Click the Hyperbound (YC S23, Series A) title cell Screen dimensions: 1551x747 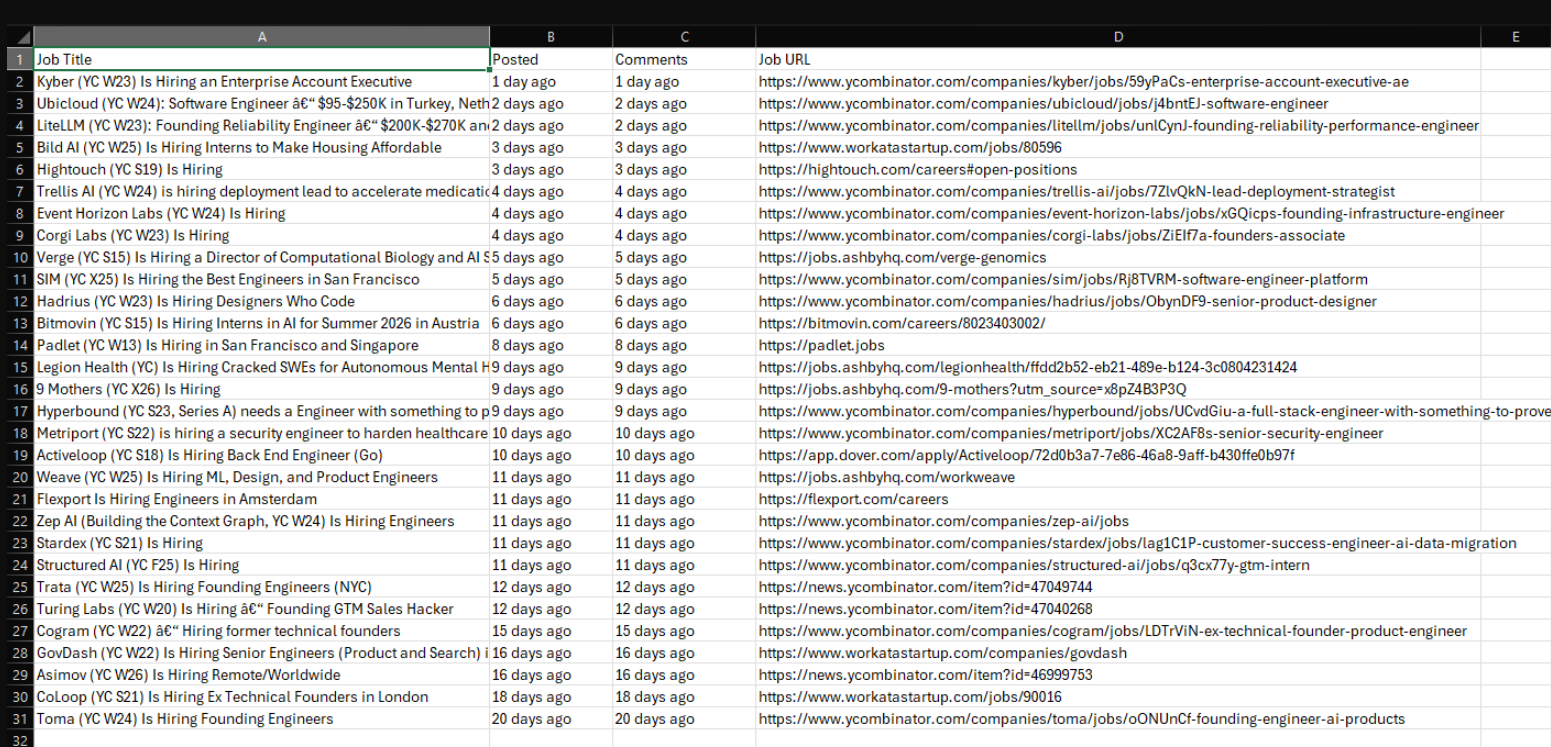tap(262, 411)
